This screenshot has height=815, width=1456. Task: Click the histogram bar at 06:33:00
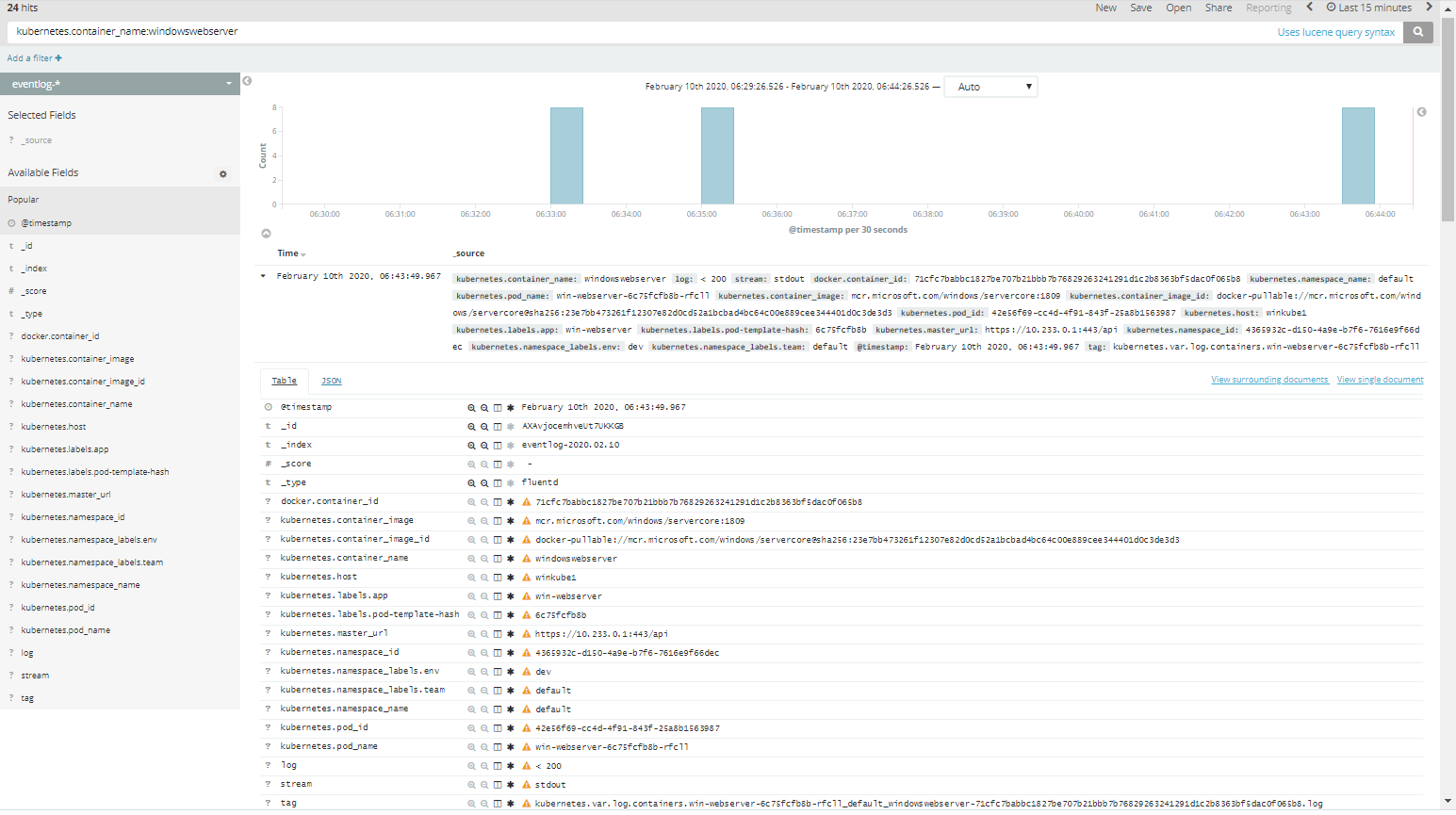click(566, 155)
